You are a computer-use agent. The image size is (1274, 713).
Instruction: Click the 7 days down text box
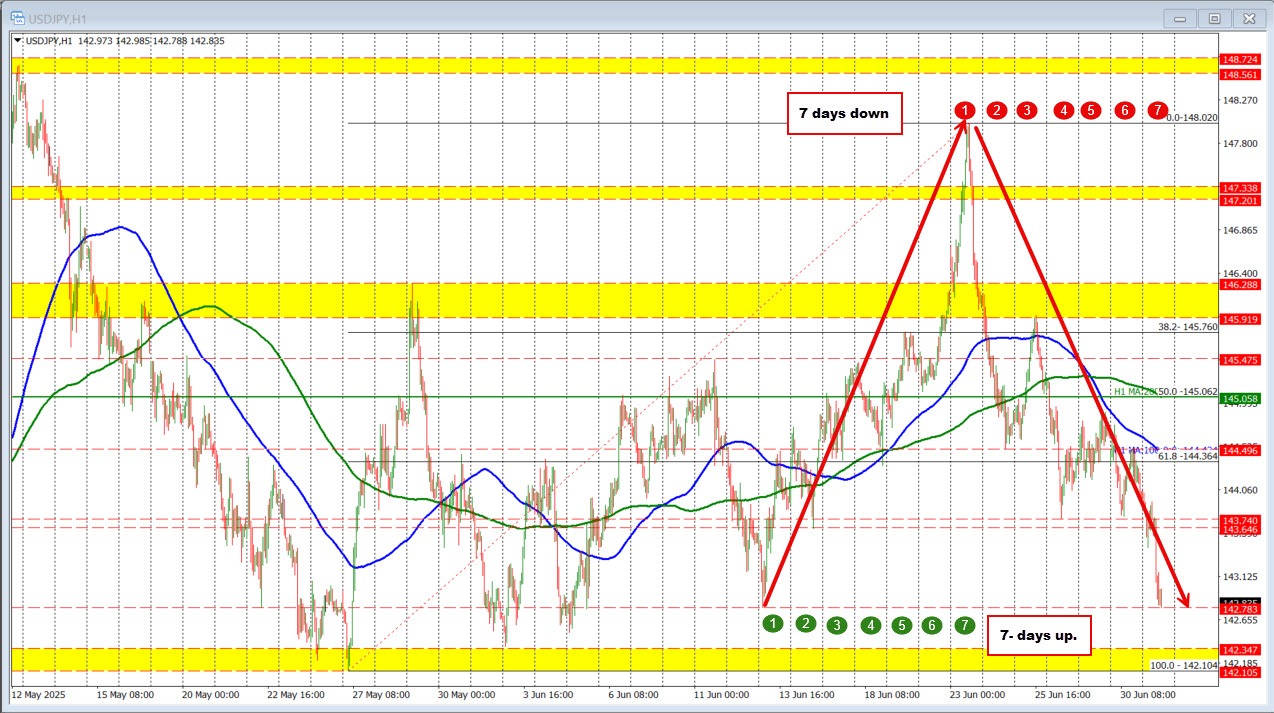pos(845,113)
